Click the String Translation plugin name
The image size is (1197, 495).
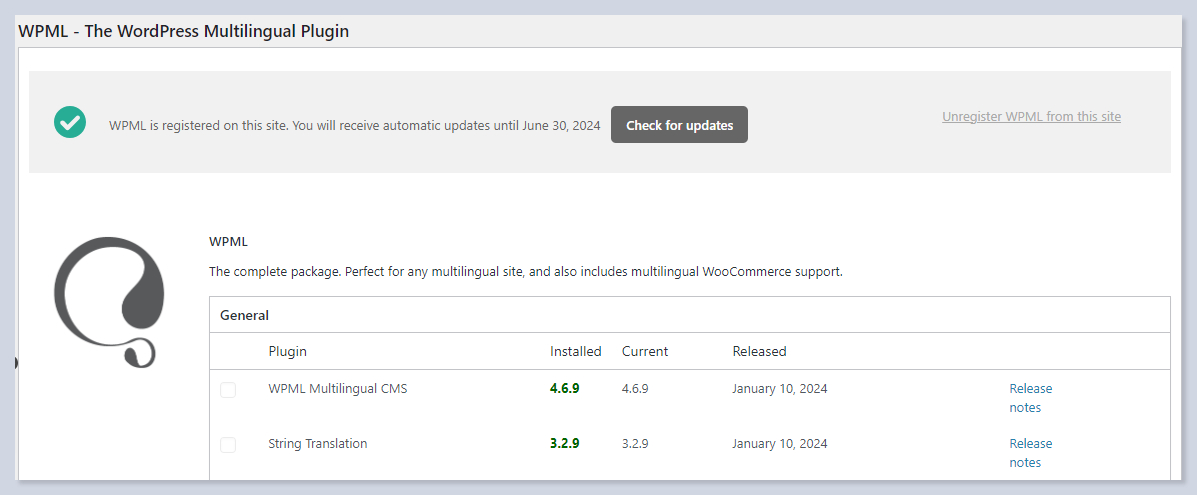coord(317,444)
